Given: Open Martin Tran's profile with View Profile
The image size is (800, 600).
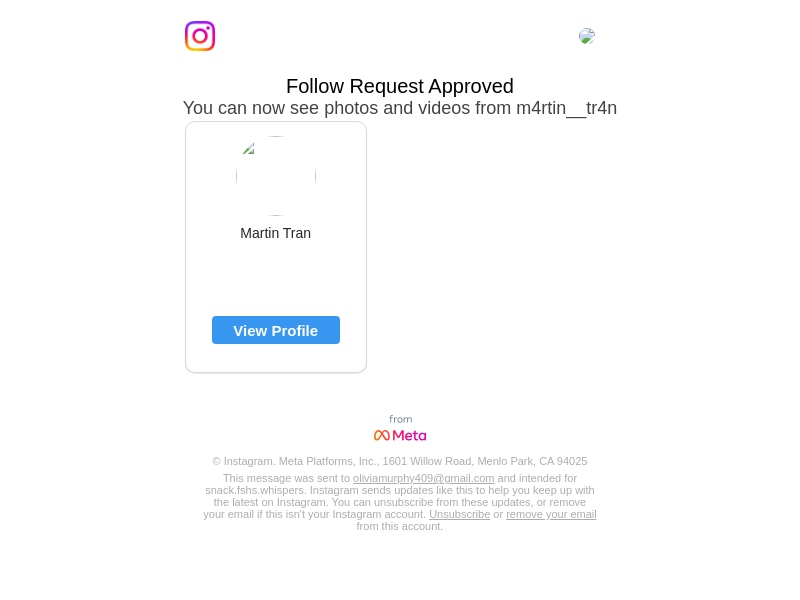Looking at the screenshot, I should 276,330.
